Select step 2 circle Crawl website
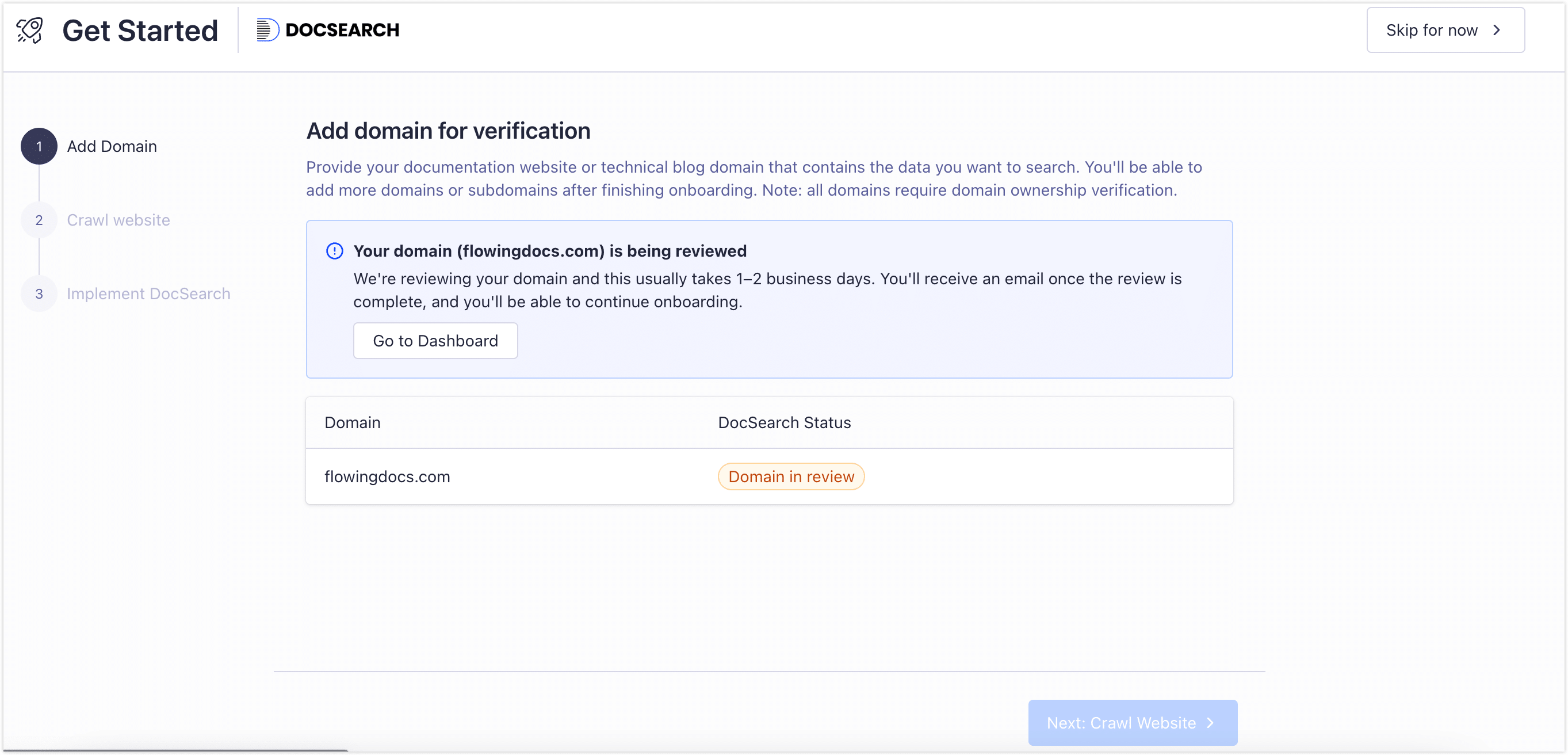1568x755 pixels. [39, 220]
